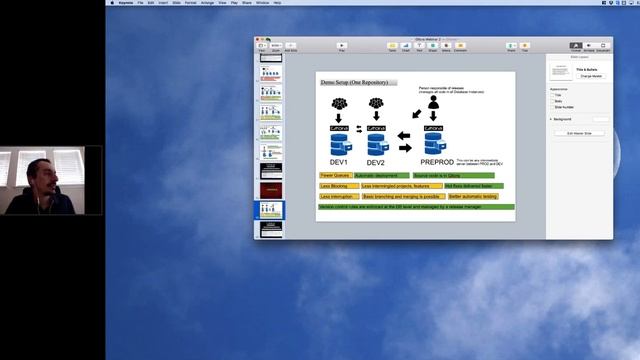Open the Document inspector button

[x=603, y=46]
